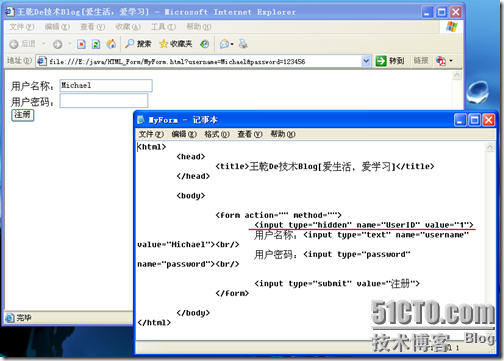
Task: Click the </body> line in Notepad
Action: [x=193, y=313]
